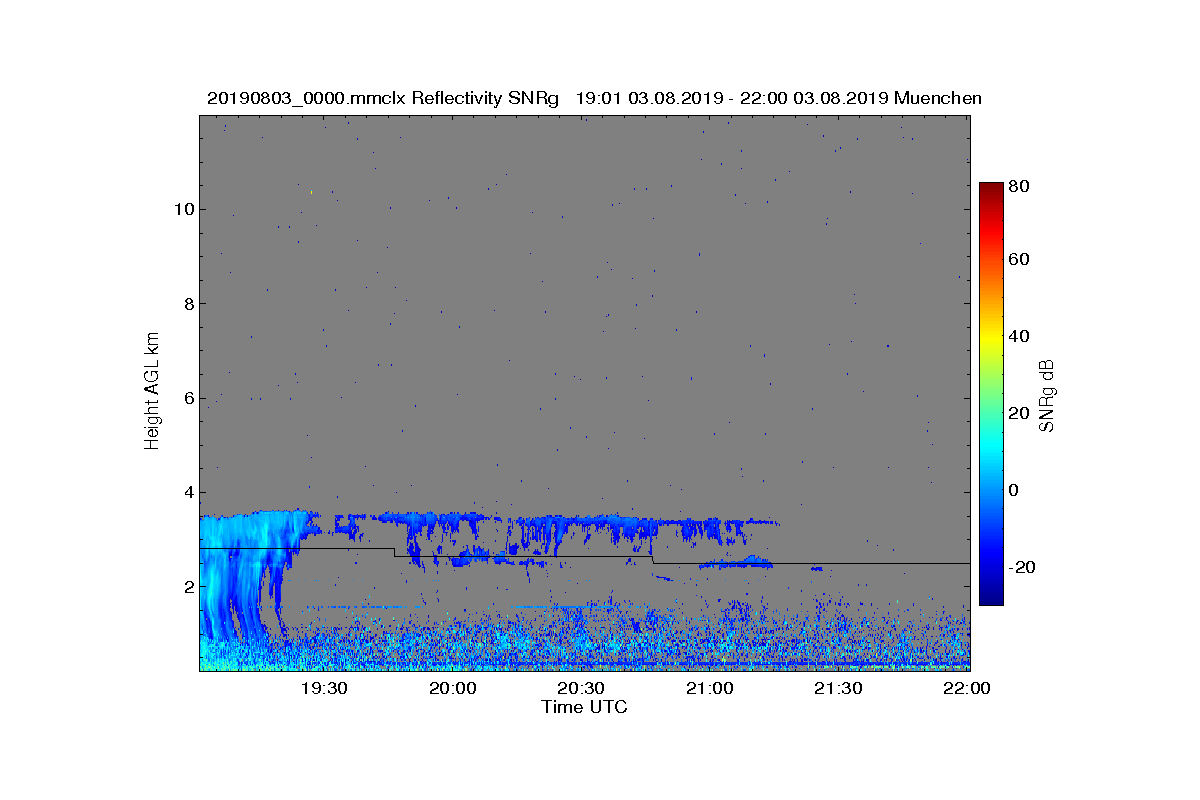Viewport: 1200px width, 800px height.
Task: Click the dark red top of colorbar
Action: click(991, 188)
